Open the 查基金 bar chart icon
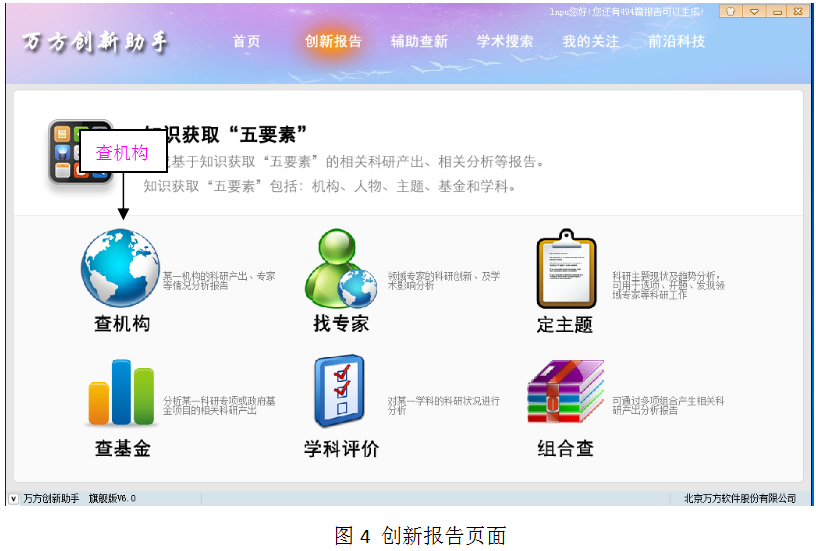 [x=121, y=393]
